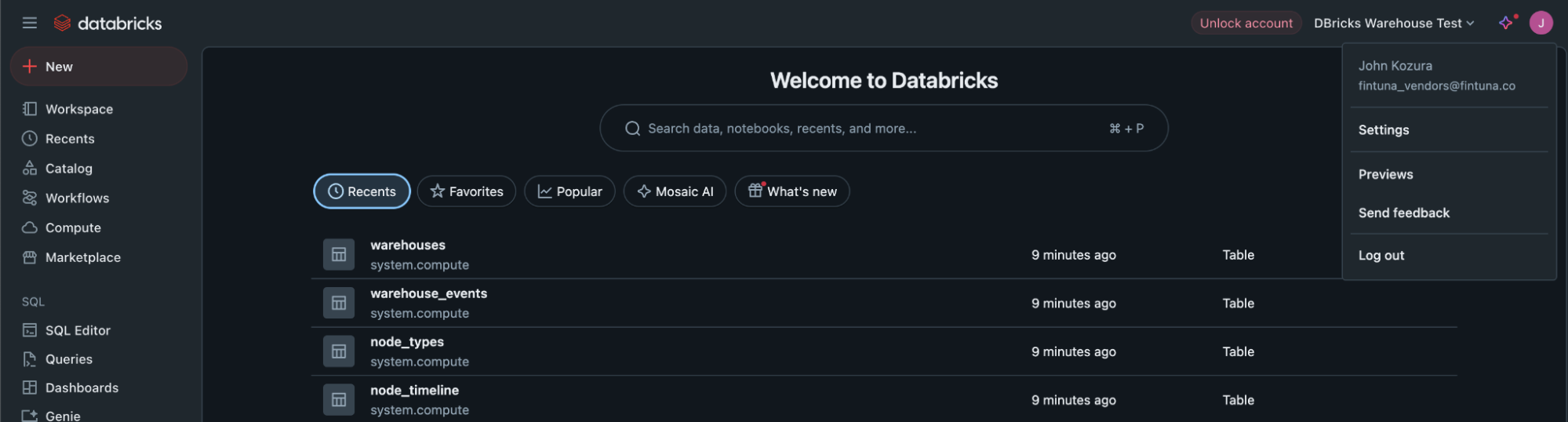Open SQL Editor in the sidebar

click(78, 331)
